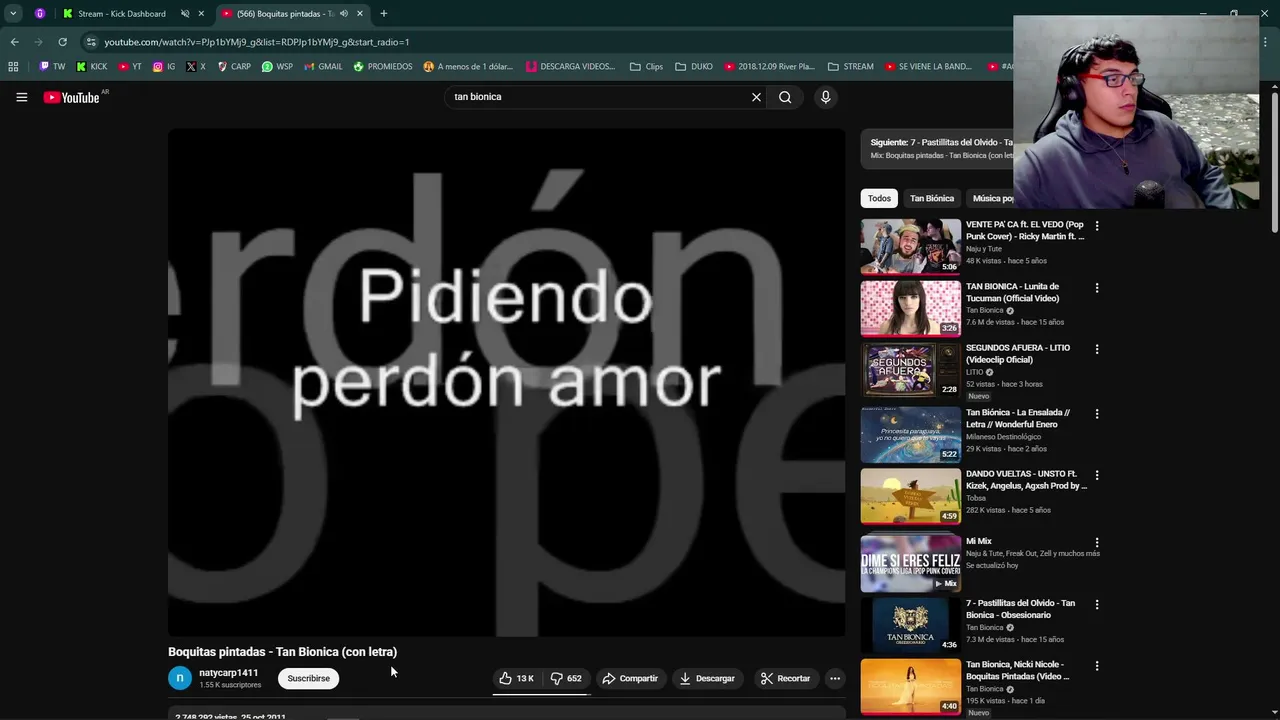Like the video (13 K)
Screen dimensions: 1280x720
pyautogui.click(x=518, y=678)
